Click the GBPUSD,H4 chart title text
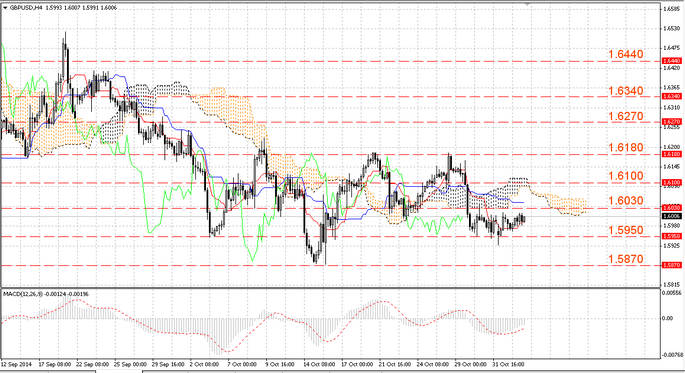Viewport: 685px width, 373px height. click(25, 7)
